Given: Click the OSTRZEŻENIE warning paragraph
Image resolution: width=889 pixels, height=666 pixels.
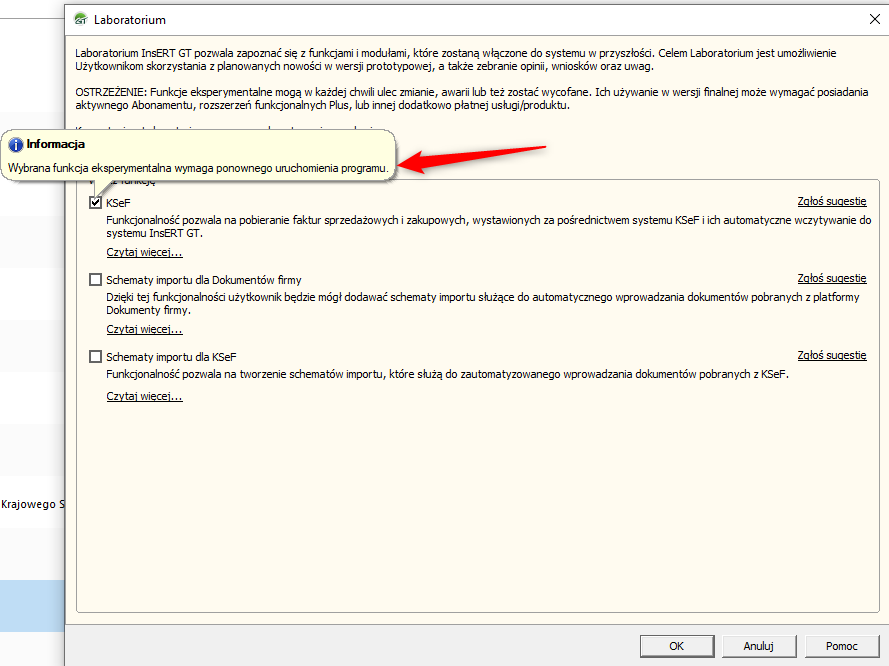Looking at the screenshot, I should click(472, 99).
